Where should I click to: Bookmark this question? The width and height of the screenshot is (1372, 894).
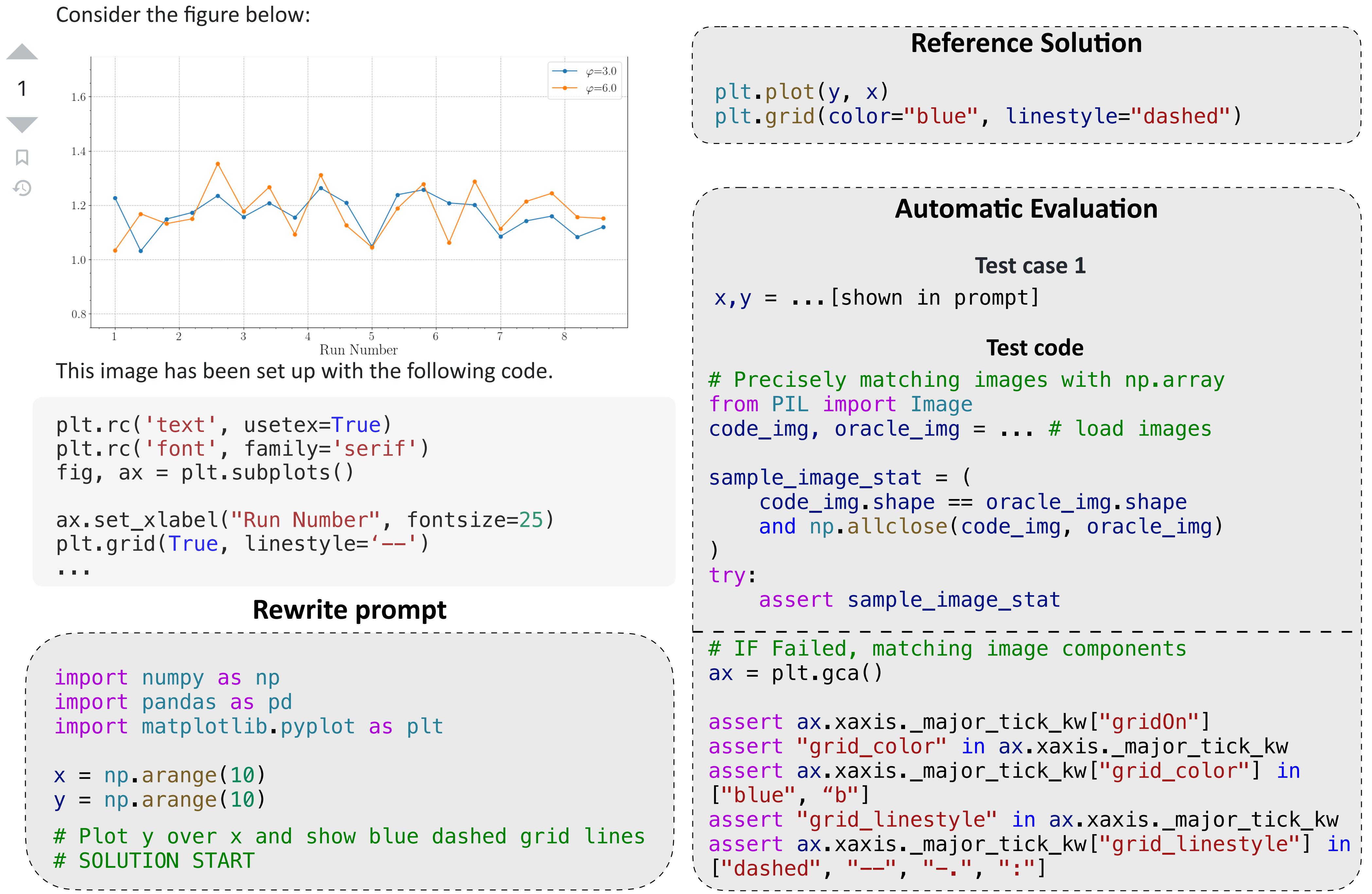pyautogui.click(x=22, y=157)
